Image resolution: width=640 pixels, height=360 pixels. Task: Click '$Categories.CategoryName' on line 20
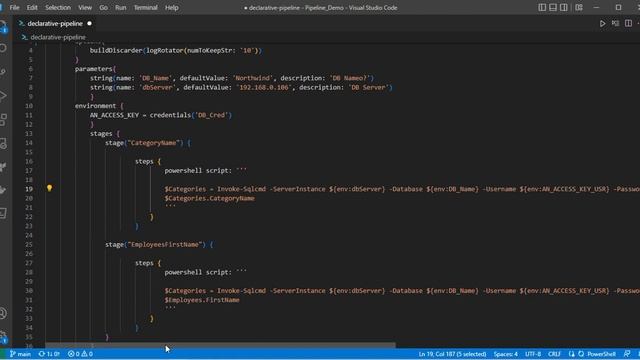point(209,198)
